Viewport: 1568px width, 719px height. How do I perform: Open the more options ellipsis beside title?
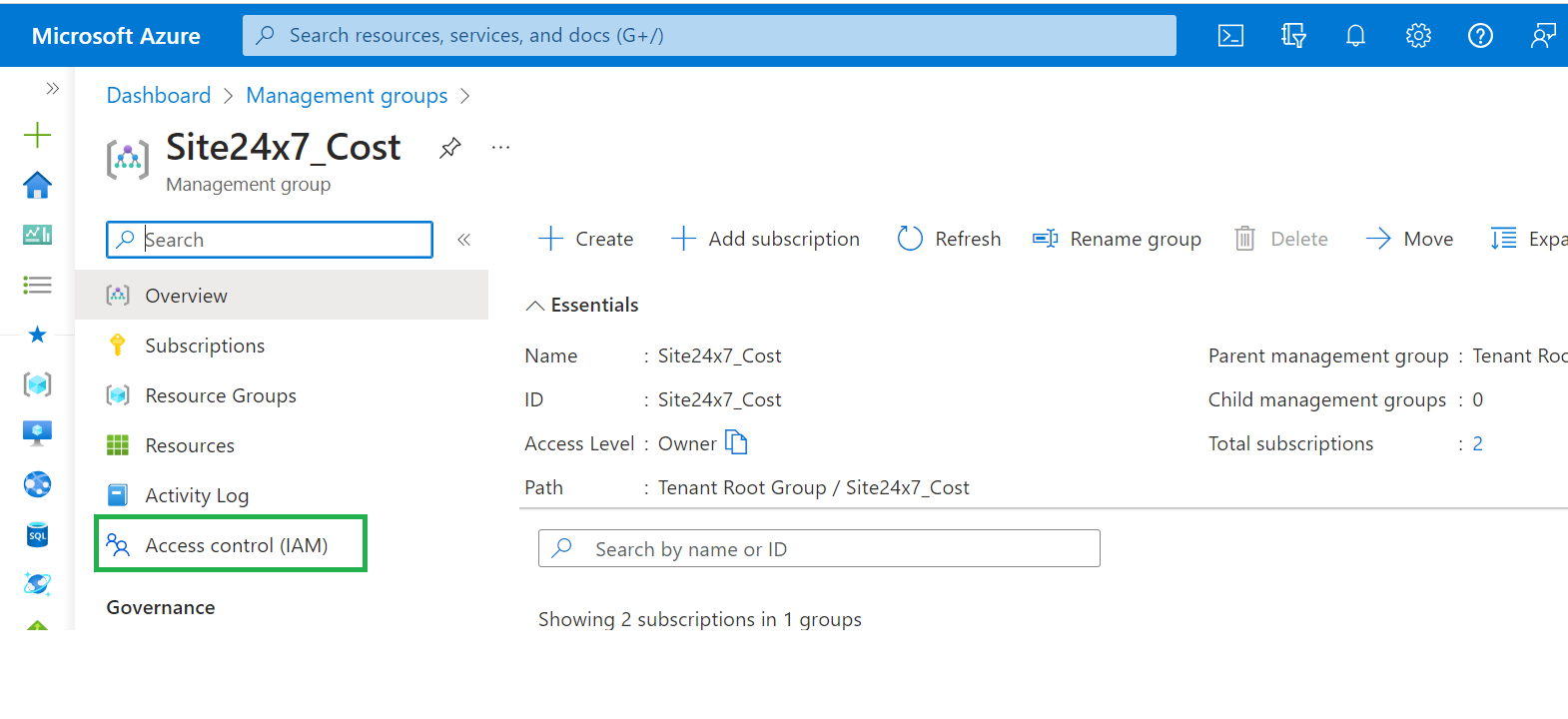coord(500,148)
